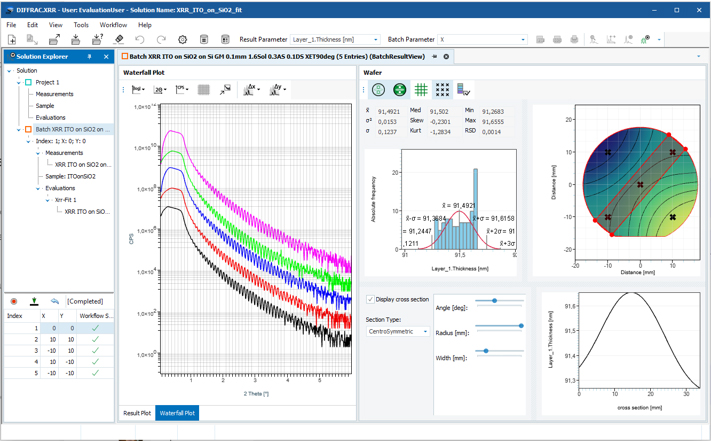Open the Result Parameter dropdown
The width and height of the screenshot is (711, 441).
pyautogui.click(x=335, y=39)
